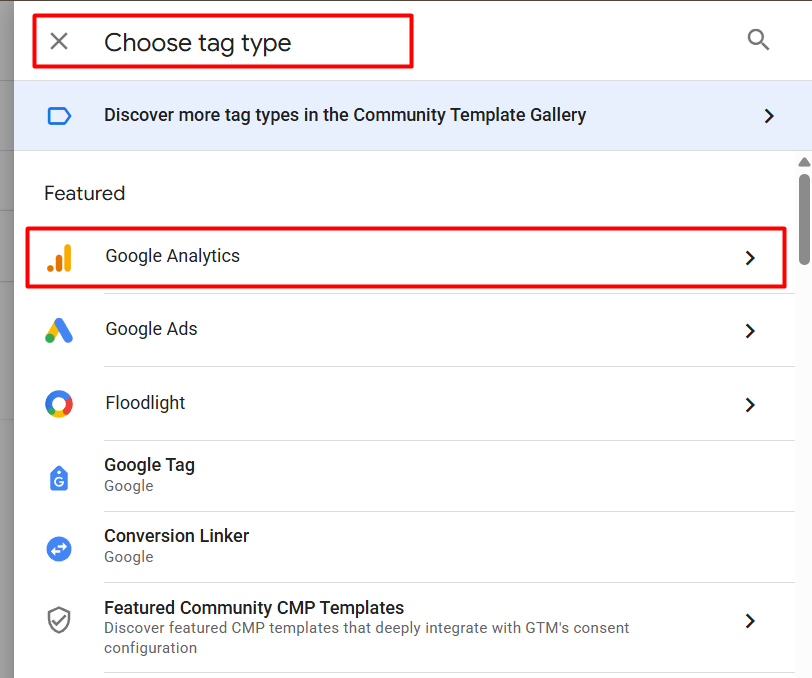
Task: Click the Google Ads logo icon
Action: (x=59, y=330)
